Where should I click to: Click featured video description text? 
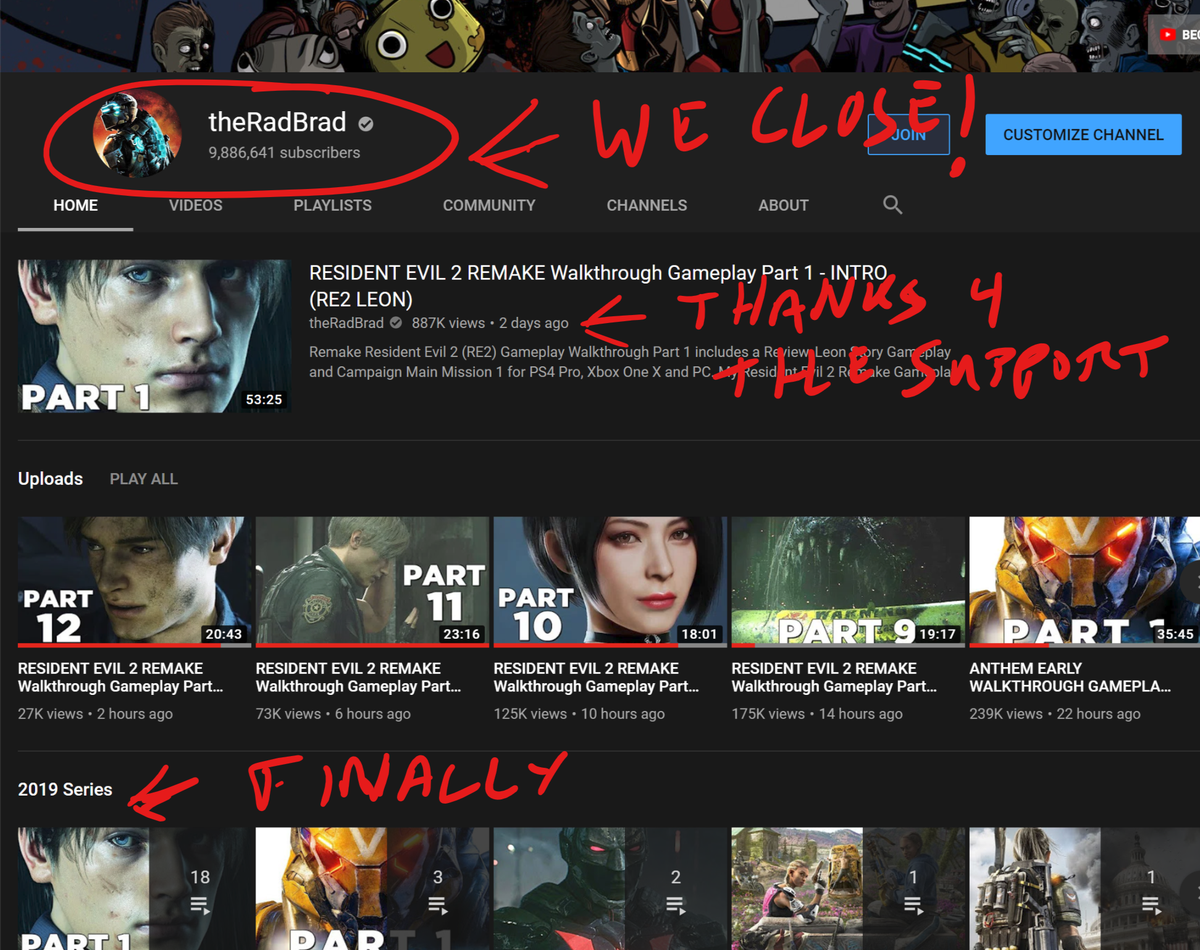630,362
